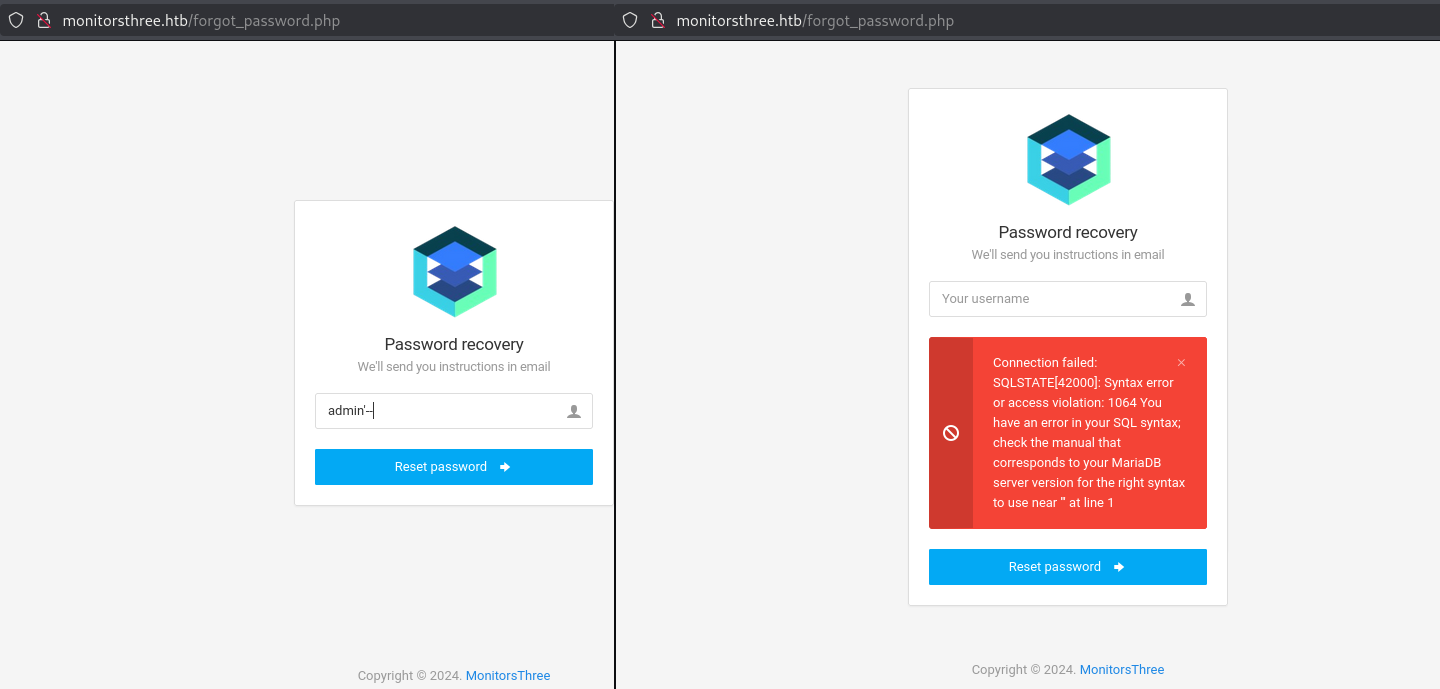The height and width of the screenshot is (689, 1440).
Task: Click the left URL monitorsthree.htb/forgot_password.php
Action: pos(201,20)
